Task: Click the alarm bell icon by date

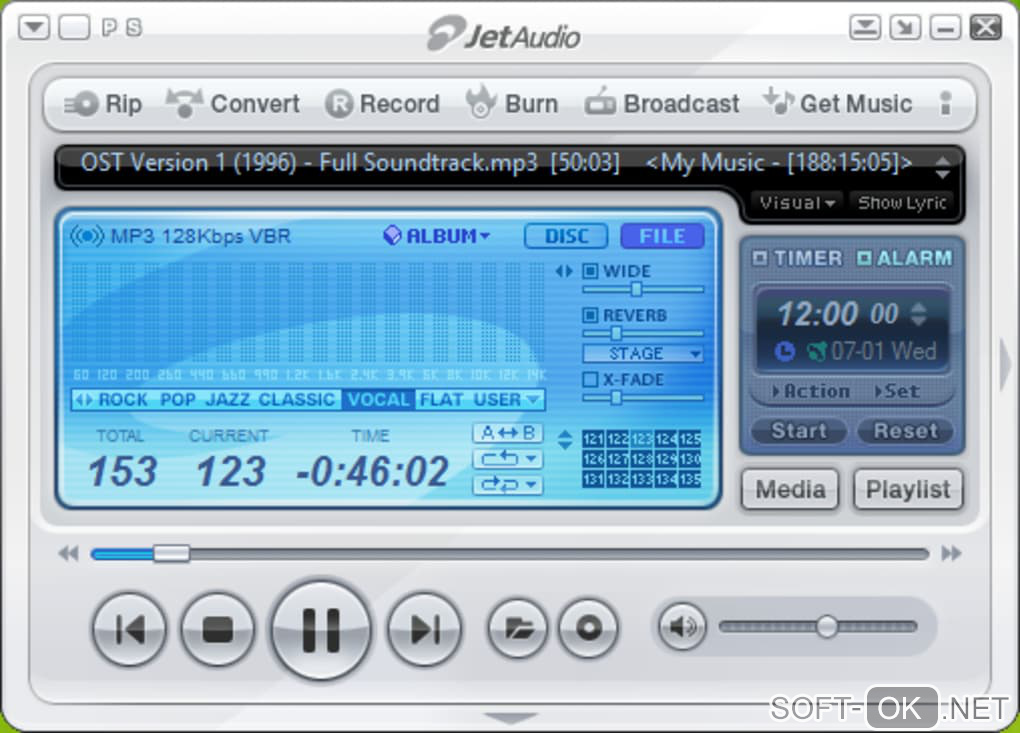Action: [816, 352]
